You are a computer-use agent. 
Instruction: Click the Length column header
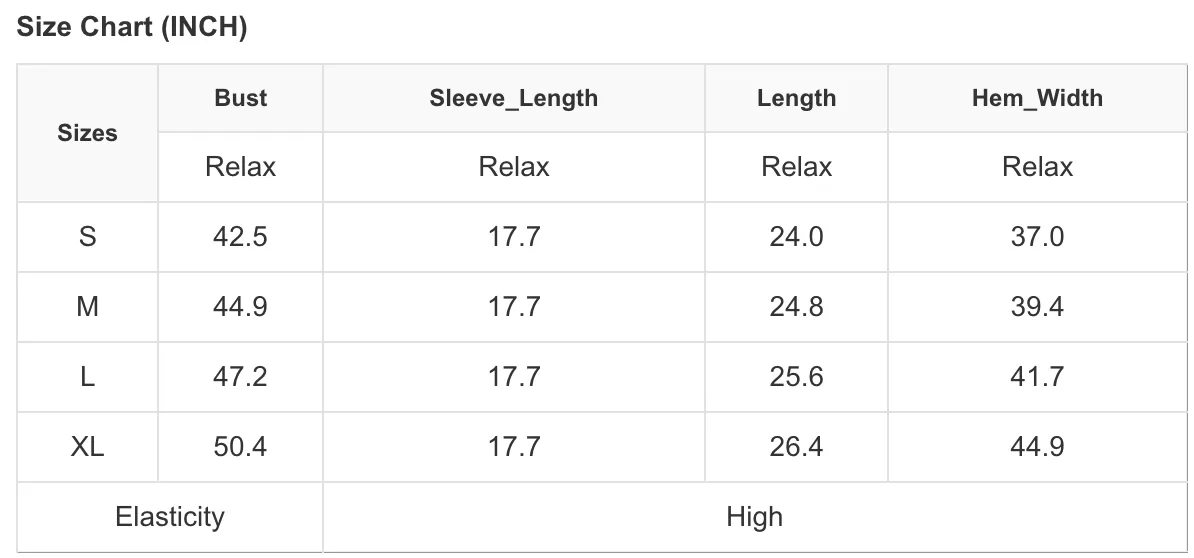click(797, 98)
